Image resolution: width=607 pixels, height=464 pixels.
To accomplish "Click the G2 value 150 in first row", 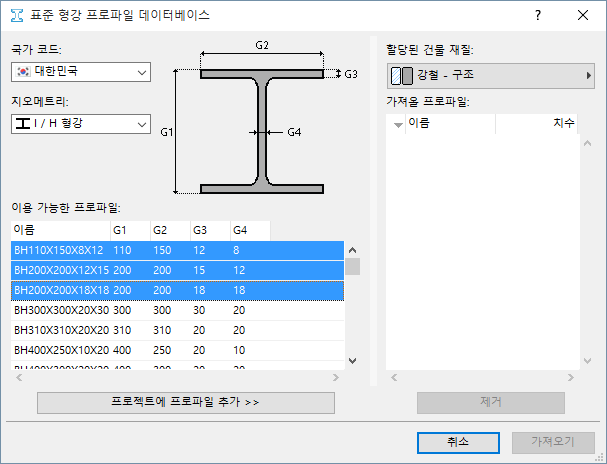I will pos(162,250).
